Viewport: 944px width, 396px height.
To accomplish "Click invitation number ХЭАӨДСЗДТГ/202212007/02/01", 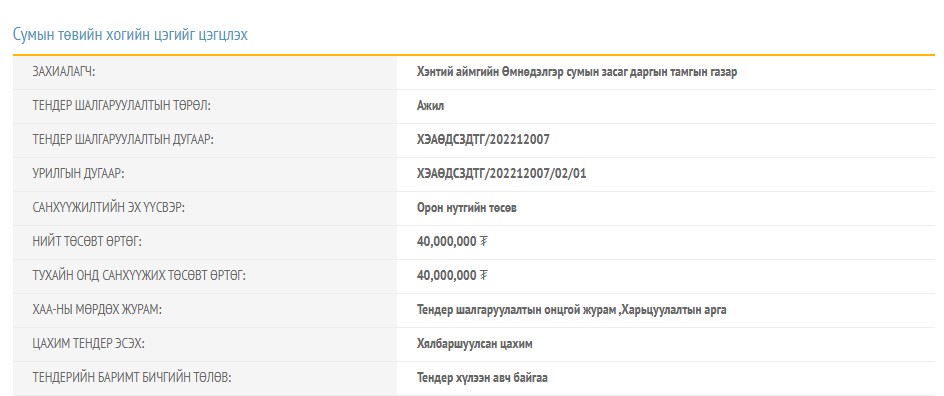I will point(502,174).
